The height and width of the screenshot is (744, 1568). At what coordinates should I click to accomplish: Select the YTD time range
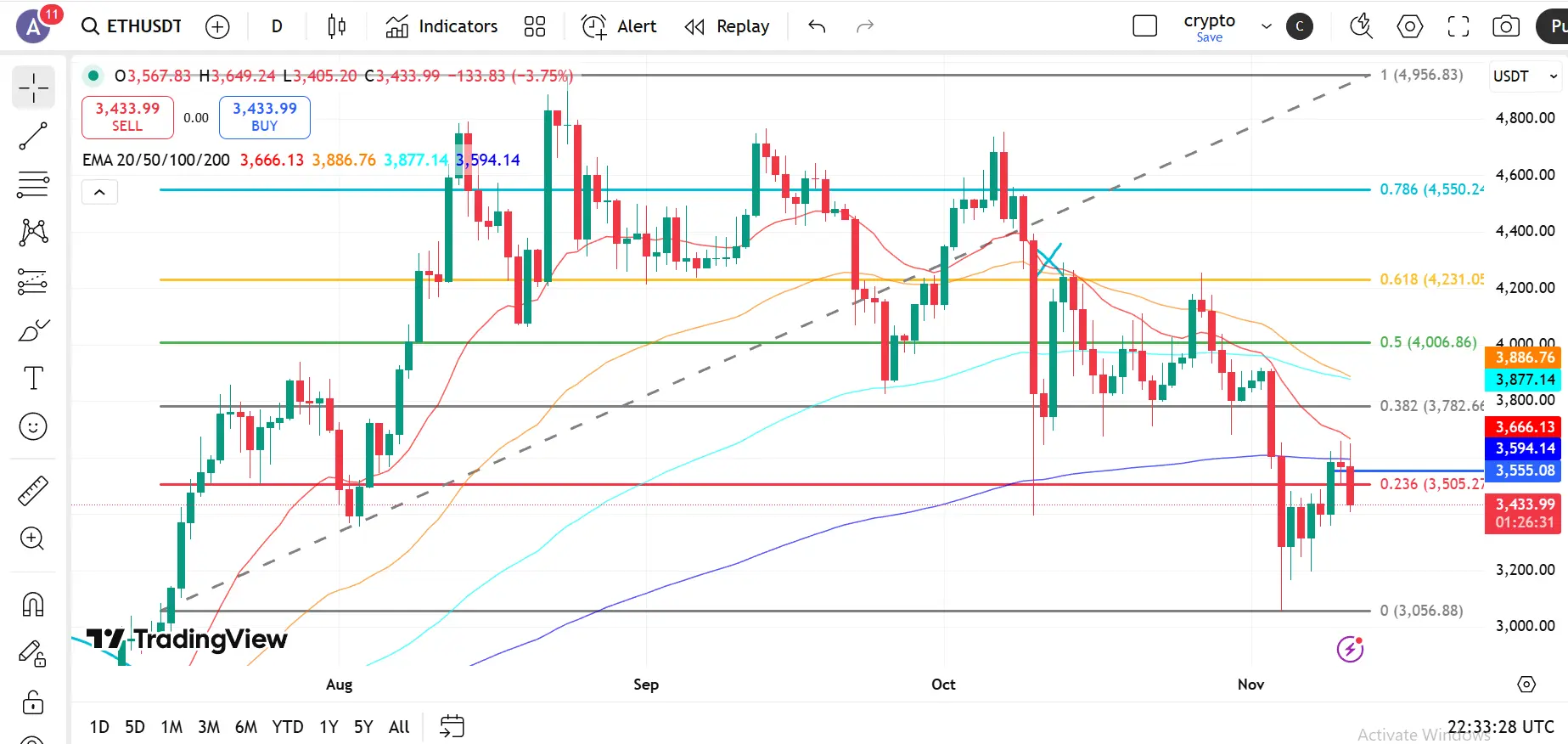288,727
